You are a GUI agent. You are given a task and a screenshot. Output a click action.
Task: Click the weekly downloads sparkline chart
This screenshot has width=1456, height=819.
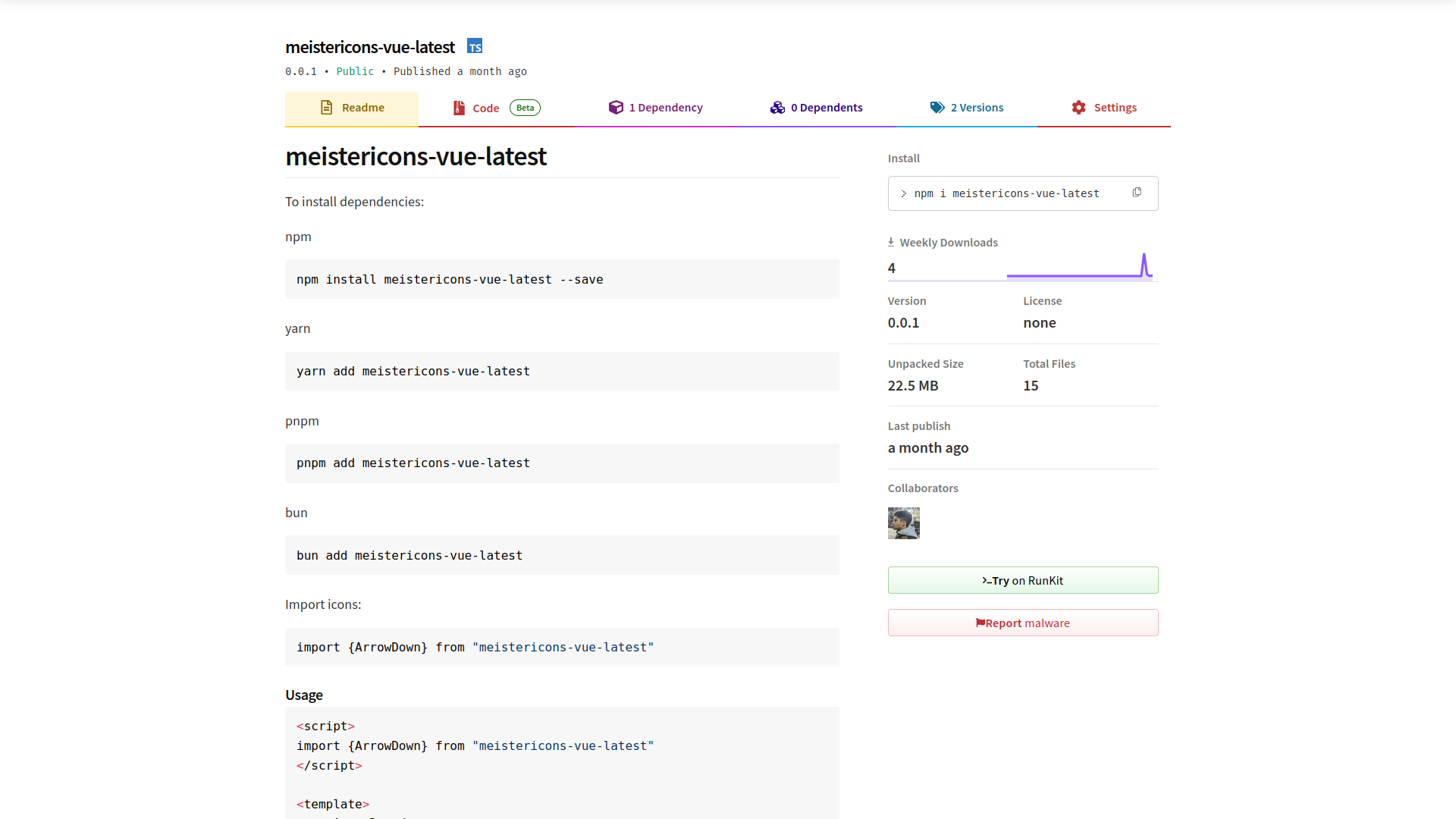1080,267
